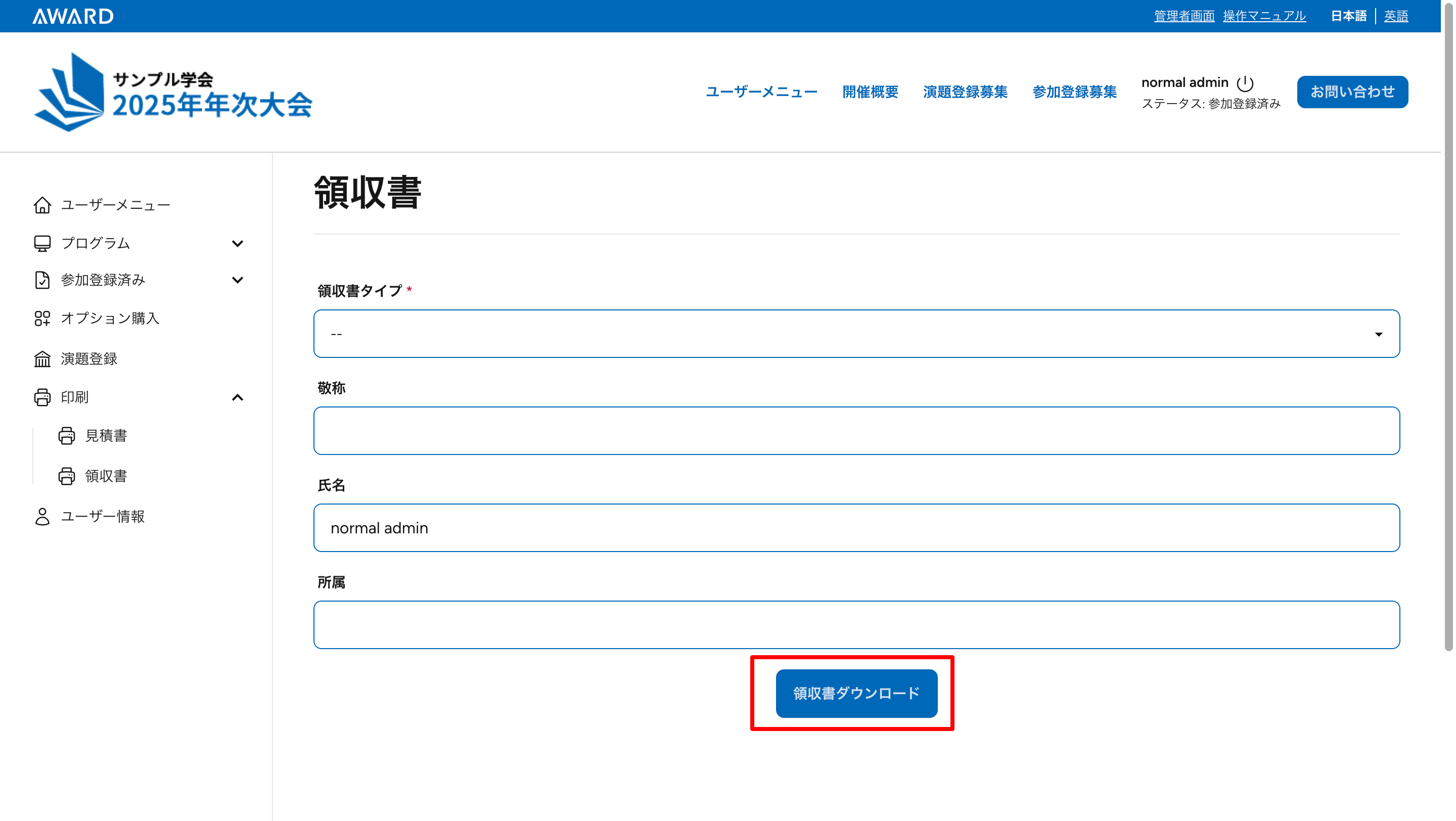Click the page vertical scrollbar
Image resolution: width=1456 pixels, height=821 pixels.
click(x=1448, y=328)
